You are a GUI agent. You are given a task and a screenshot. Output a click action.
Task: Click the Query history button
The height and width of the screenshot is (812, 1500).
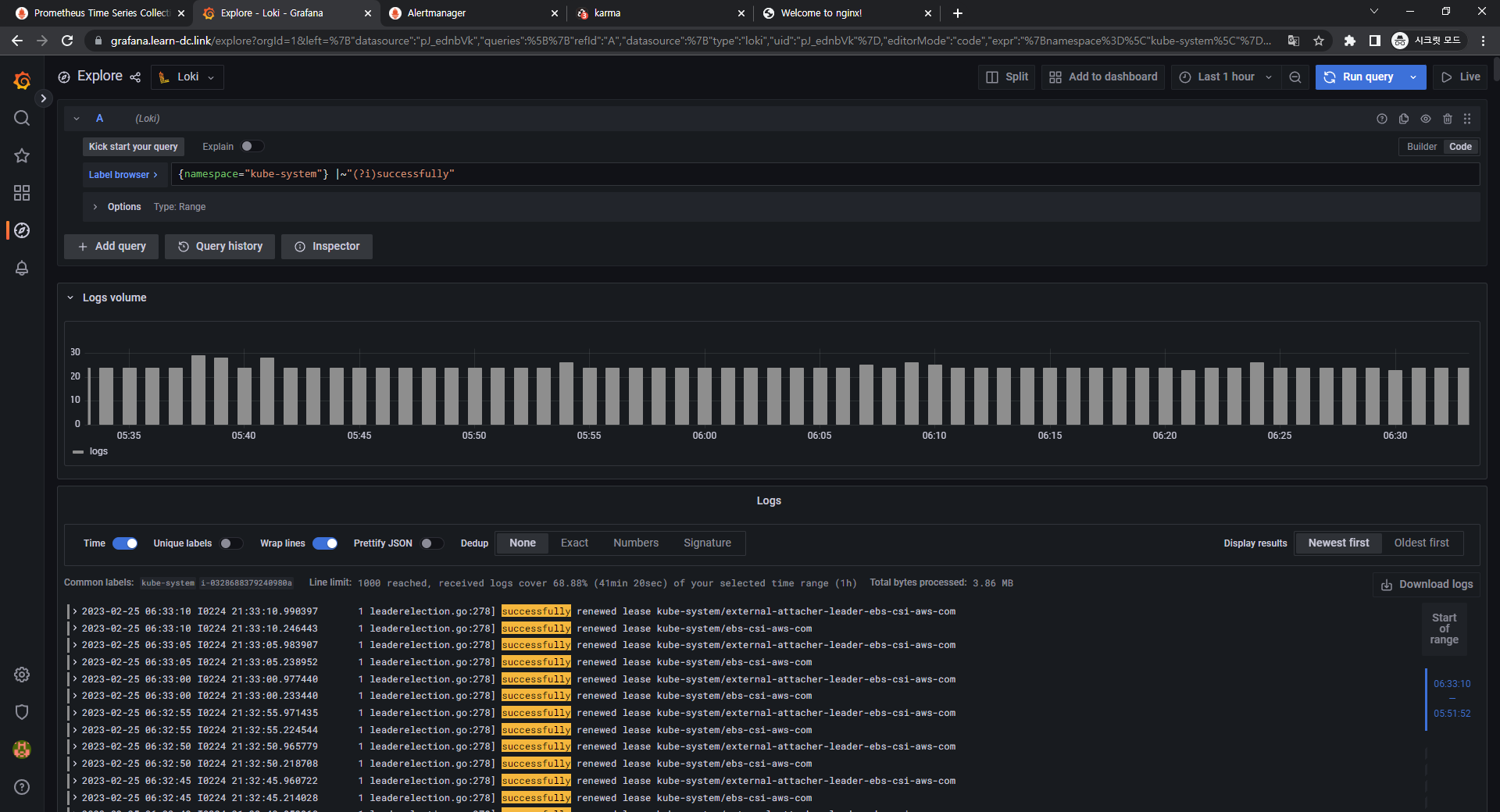point(220,247)
